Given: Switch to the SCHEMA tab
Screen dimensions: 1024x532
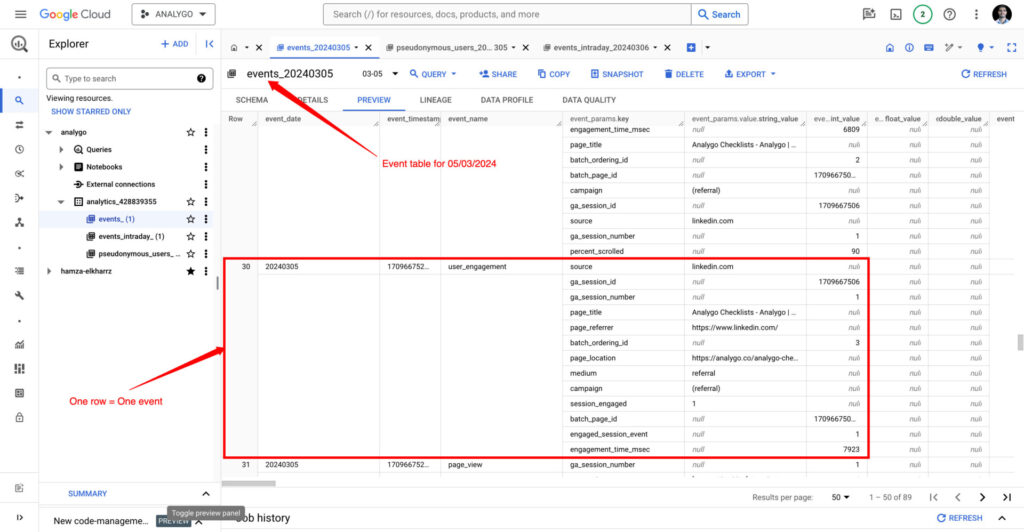Looking at the screenshot, I should pos(251,100).
